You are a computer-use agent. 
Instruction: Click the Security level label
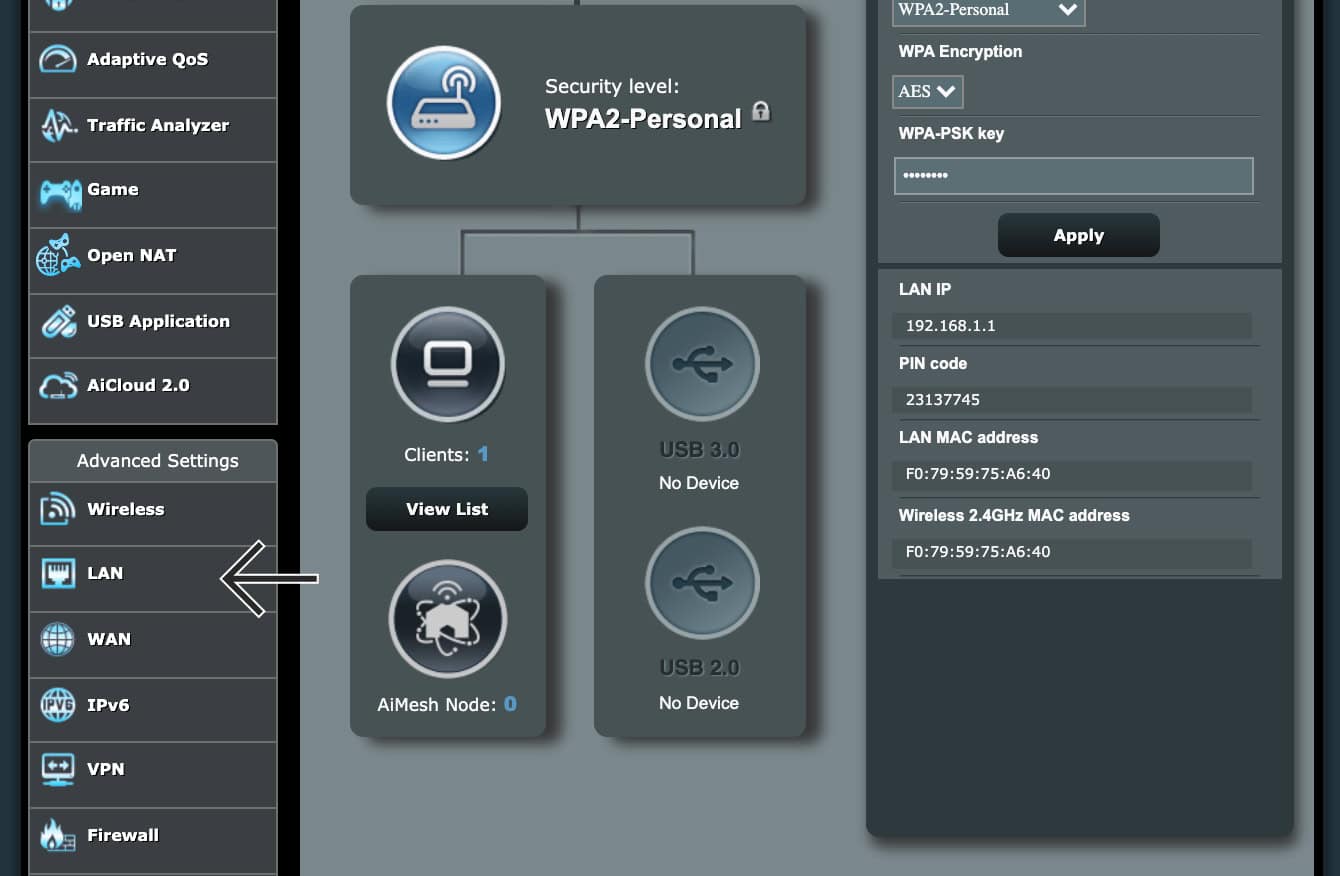[x=612, y=87]
